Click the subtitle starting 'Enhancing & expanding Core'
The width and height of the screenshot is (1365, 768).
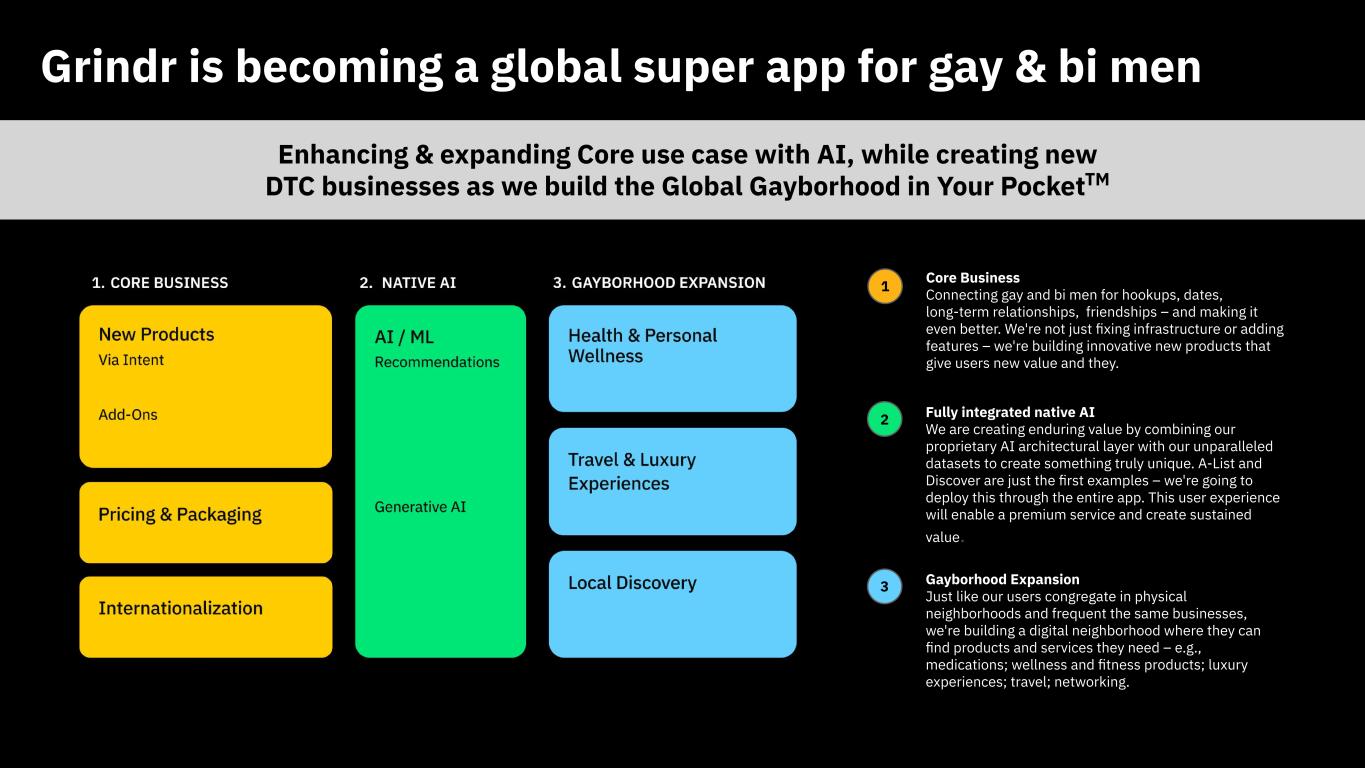(x=688, y=170)
